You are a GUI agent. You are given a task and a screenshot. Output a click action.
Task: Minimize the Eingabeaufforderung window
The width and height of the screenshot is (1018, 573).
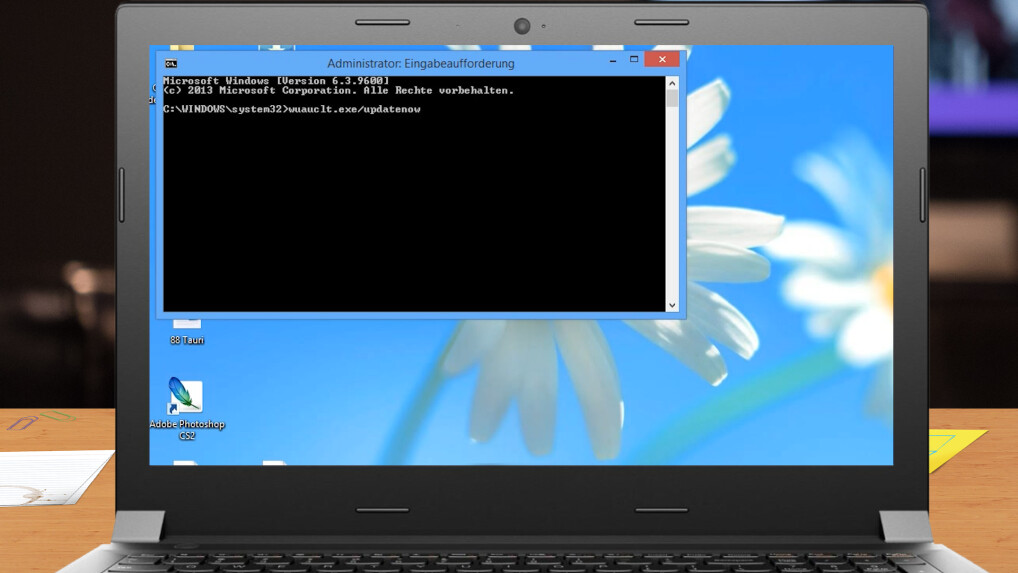click(611, 61)
